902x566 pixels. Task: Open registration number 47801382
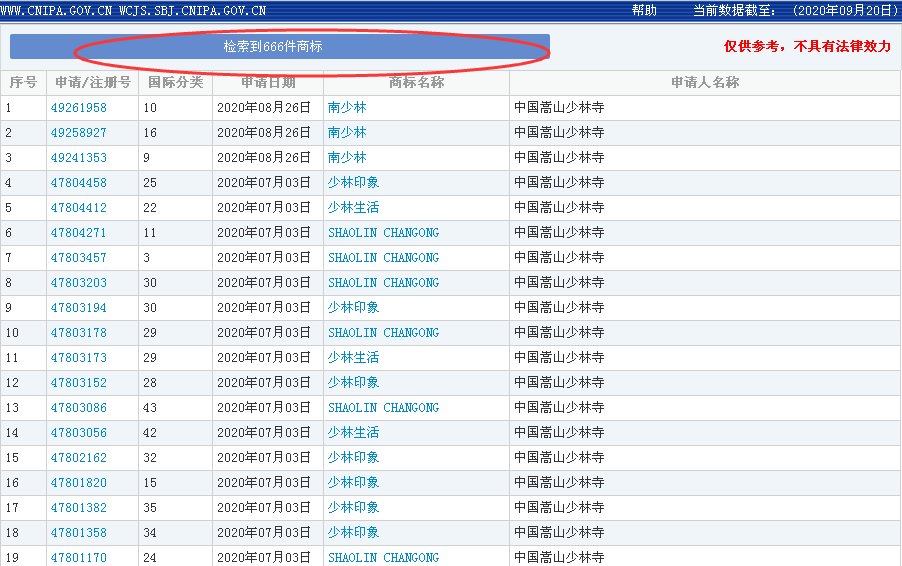pos(79,508)
